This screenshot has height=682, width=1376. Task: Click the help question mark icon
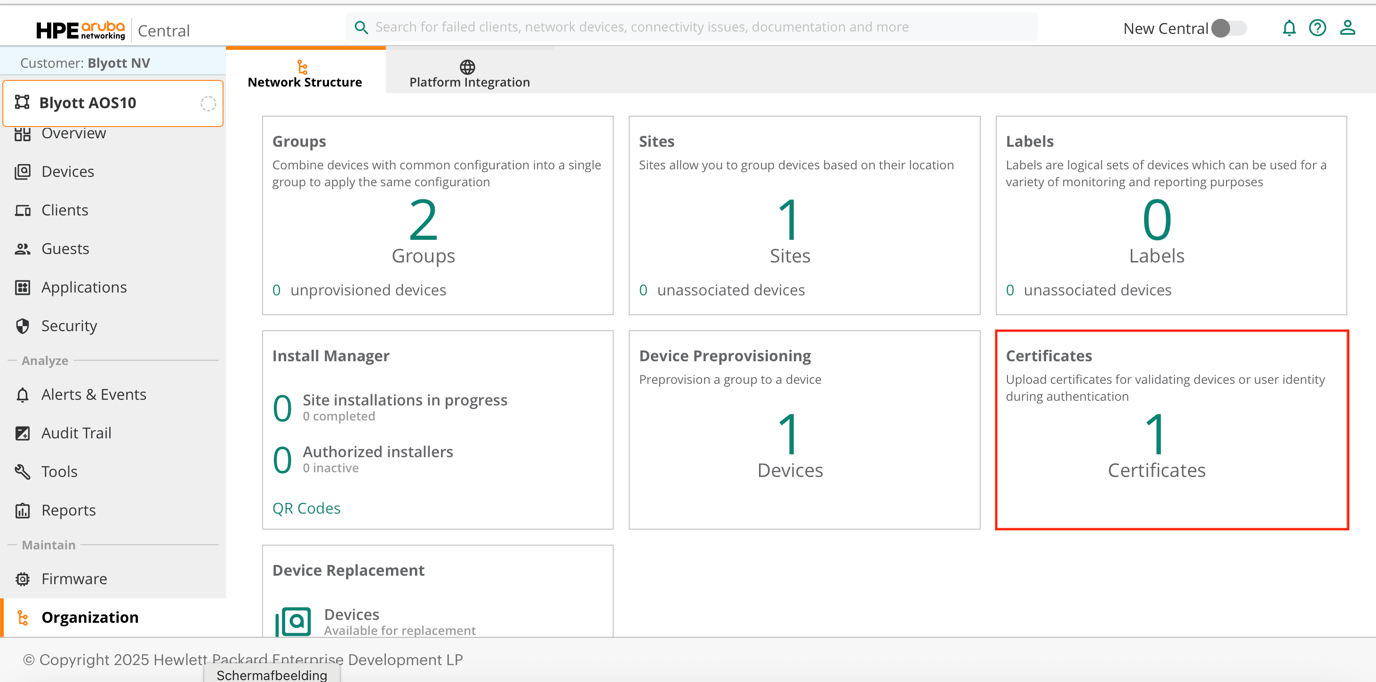1318,27
